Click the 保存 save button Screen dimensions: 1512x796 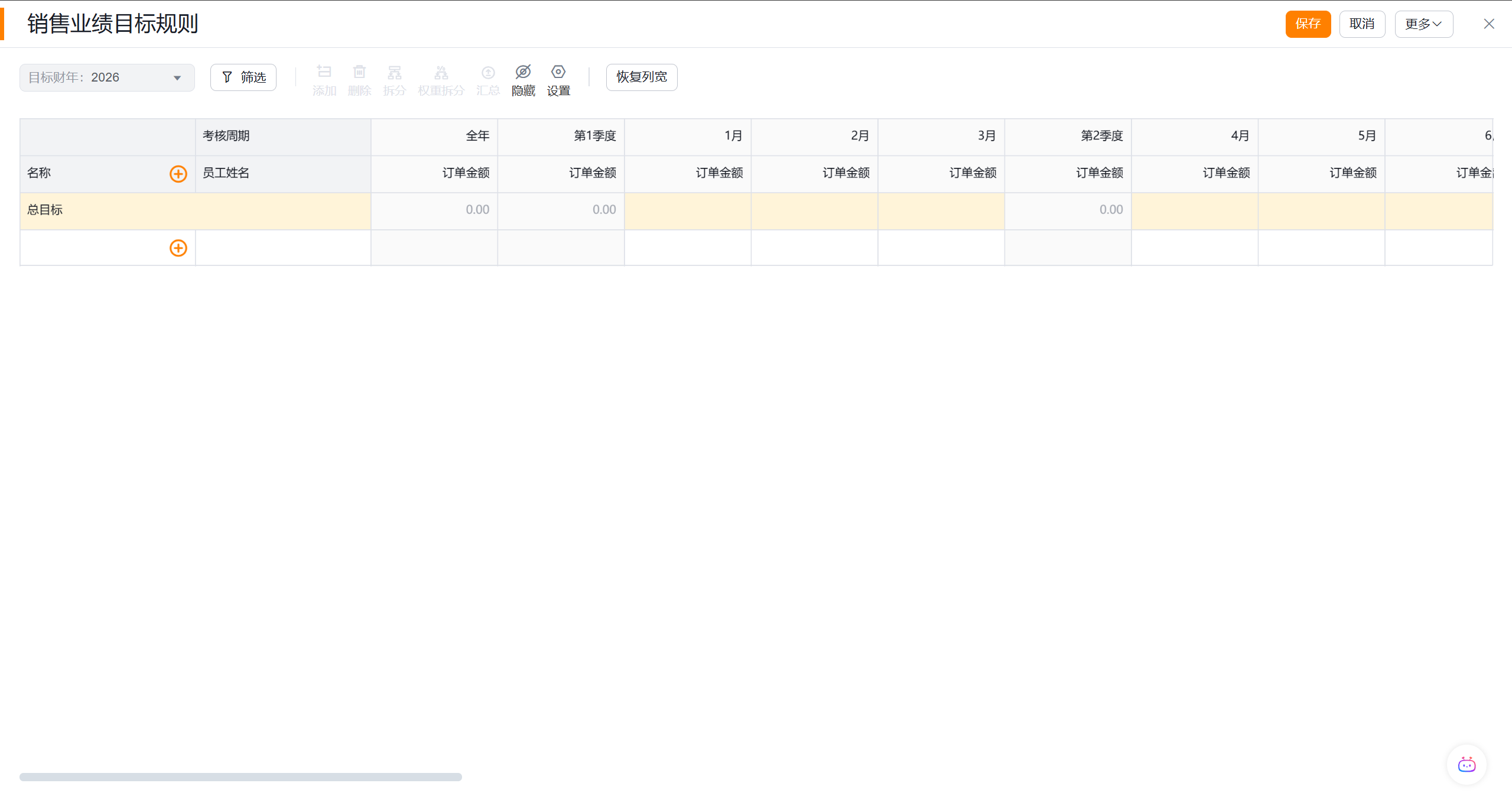(x=1308, y=24)
